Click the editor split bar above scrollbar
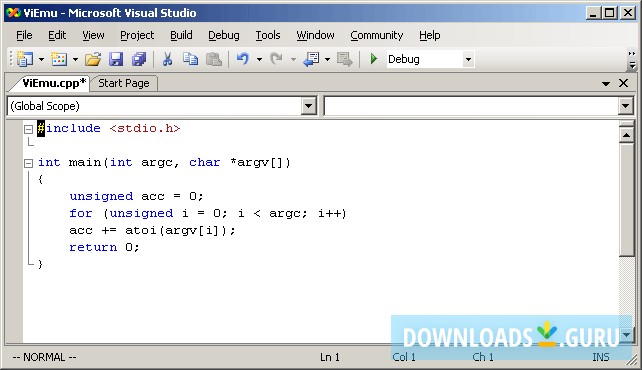Image resolution: width=642 pixels, height=370 pixels. pos(626,124)
